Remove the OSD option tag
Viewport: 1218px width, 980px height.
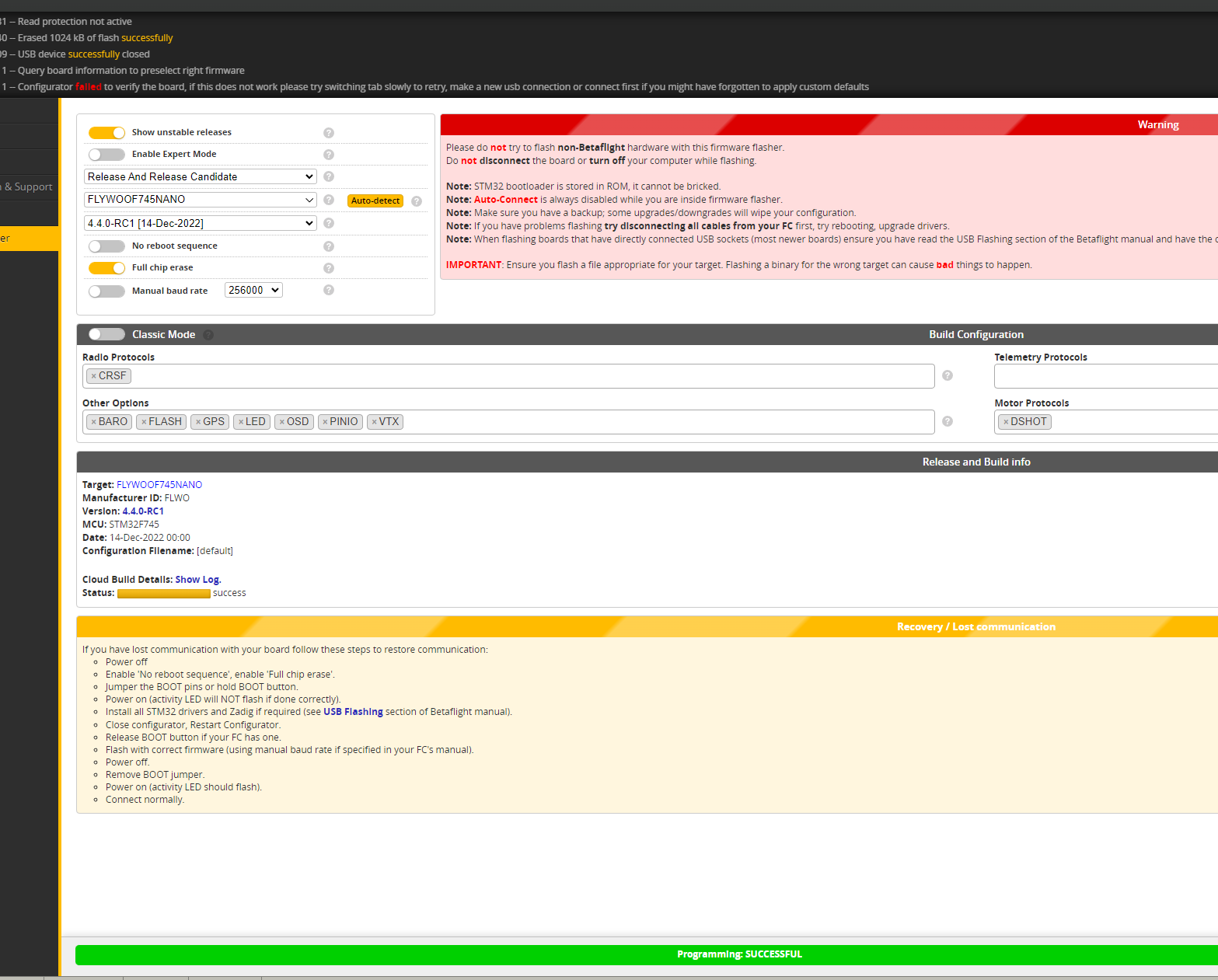tap(282, 422)
